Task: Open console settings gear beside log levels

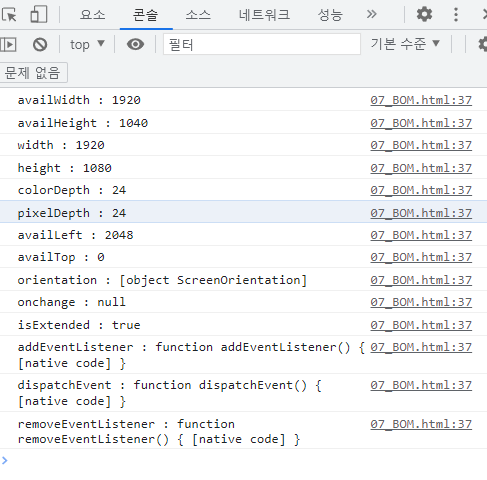Action: click(x=483, y=44)
